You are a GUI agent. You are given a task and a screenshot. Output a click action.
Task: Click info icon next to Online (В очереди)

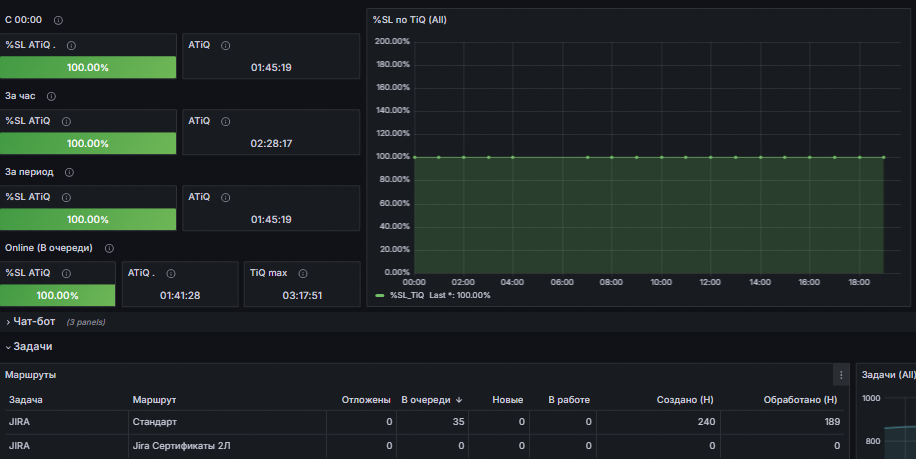pos(109,248)
